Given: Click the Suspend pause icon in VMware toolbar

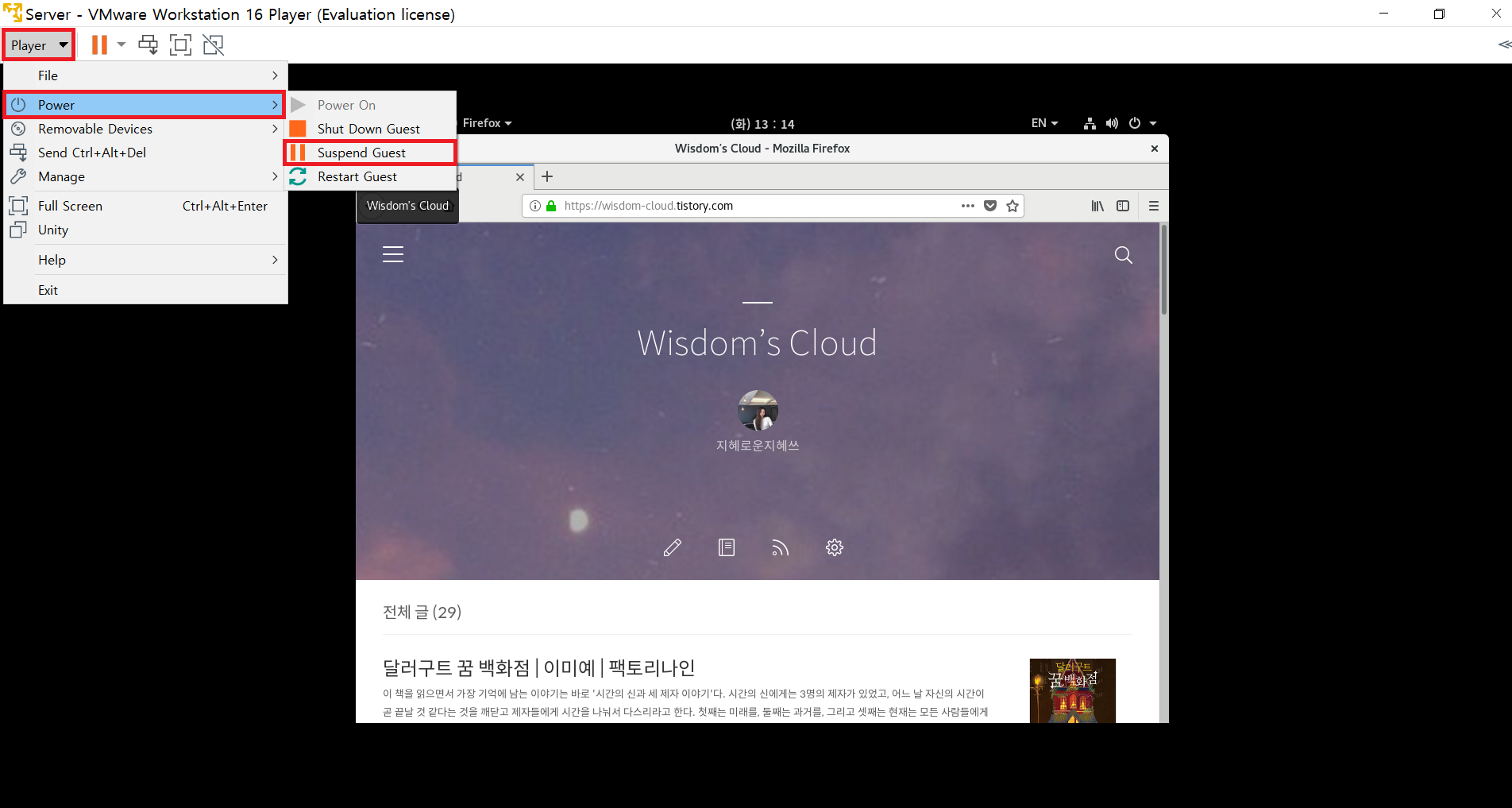Looking at the screenshot, I should pyautogui.click(x=99, y=45).
